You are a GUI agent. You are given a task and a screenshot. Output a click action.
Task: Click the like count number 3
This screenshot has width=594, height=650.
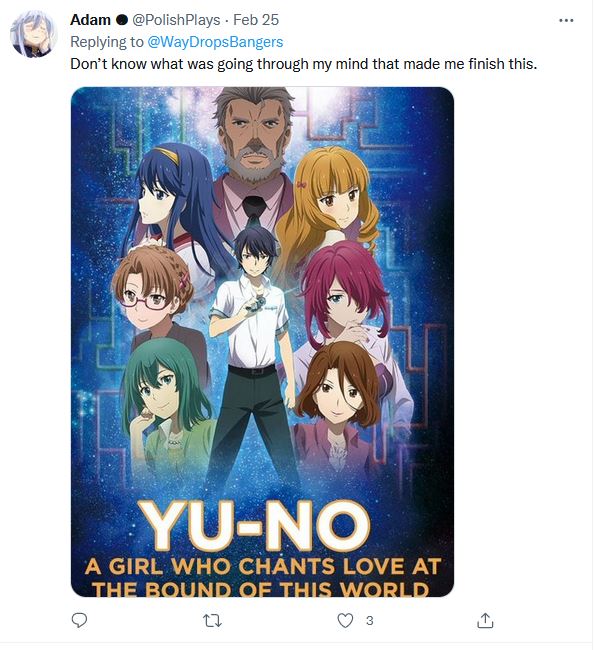pos(369,621)
